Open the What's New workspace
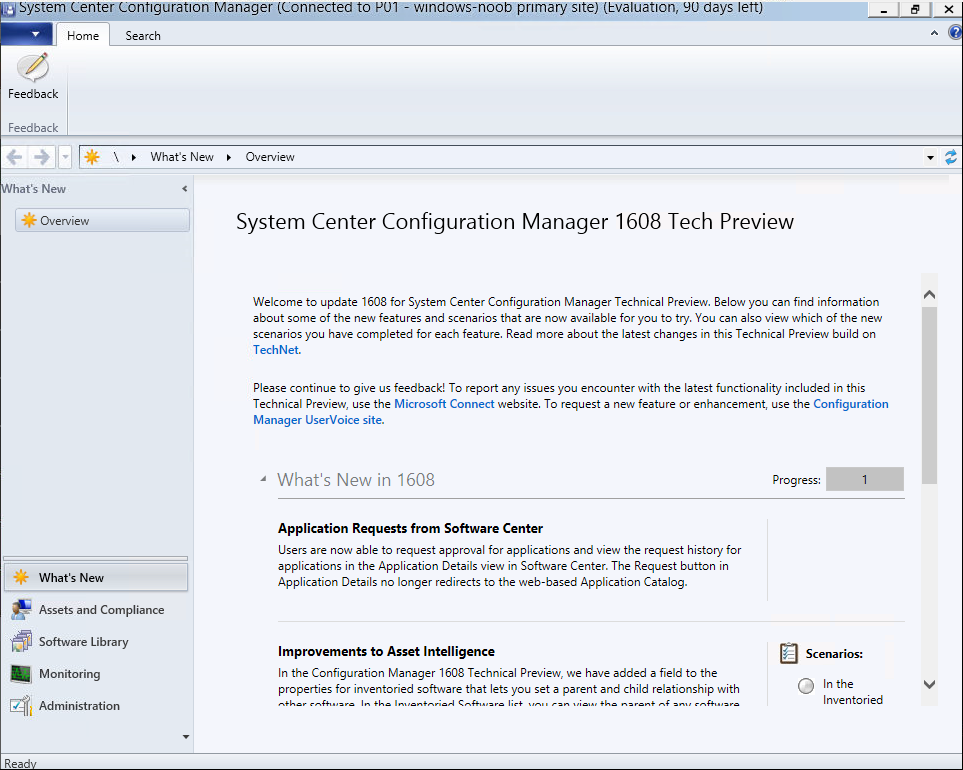The image size is (963, 770). (x=96, y=577)
